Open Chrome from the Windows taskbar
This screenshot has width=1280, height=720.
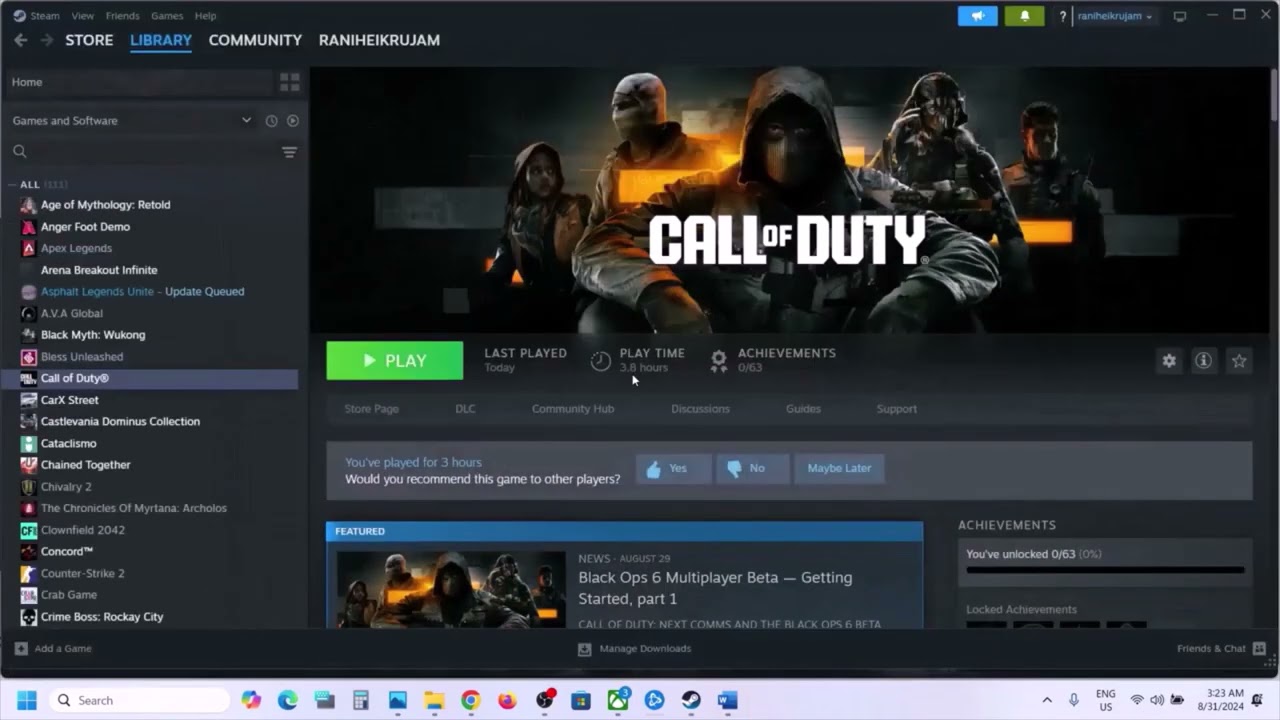[x=470, y=700]
